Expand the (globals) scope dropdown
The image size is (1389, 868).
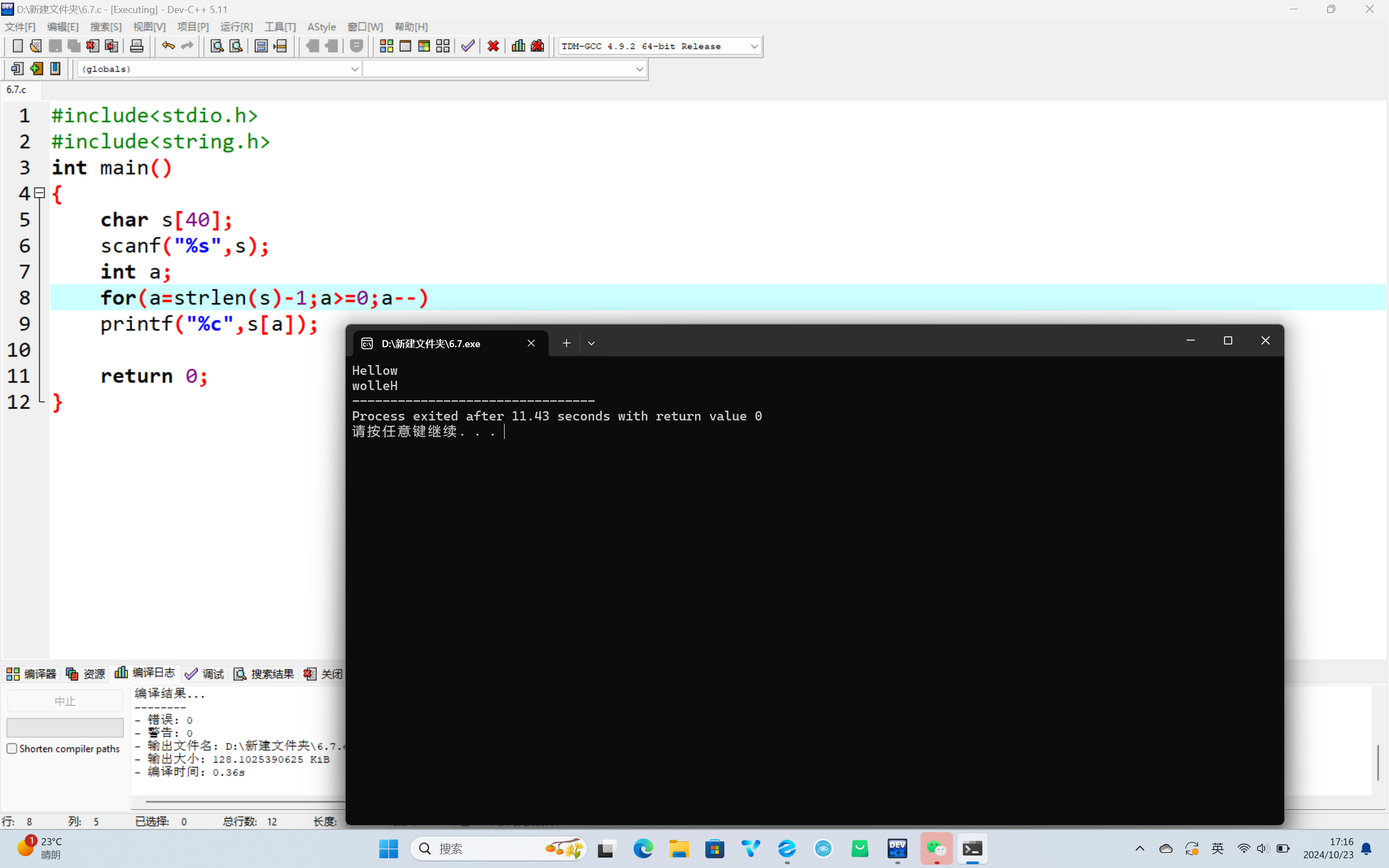coord(354,69)
